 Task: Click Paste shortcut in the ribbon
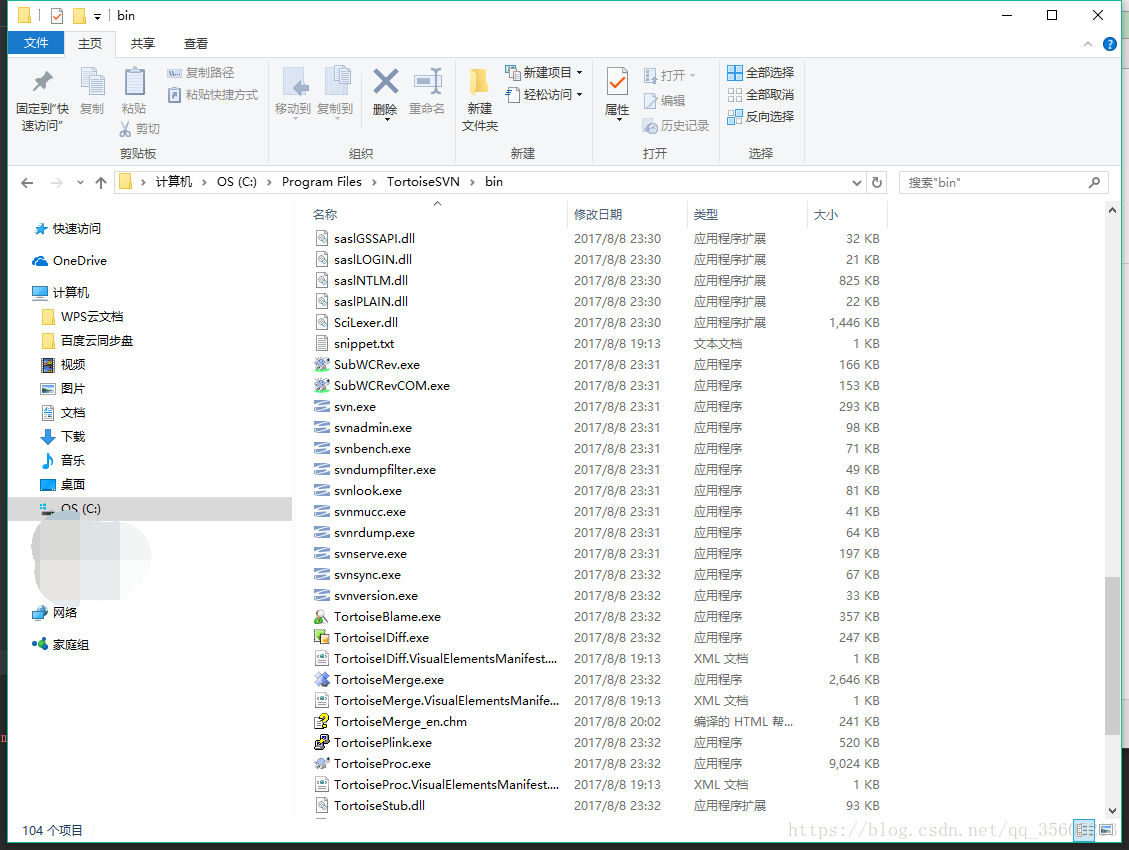tap(212, 94)
